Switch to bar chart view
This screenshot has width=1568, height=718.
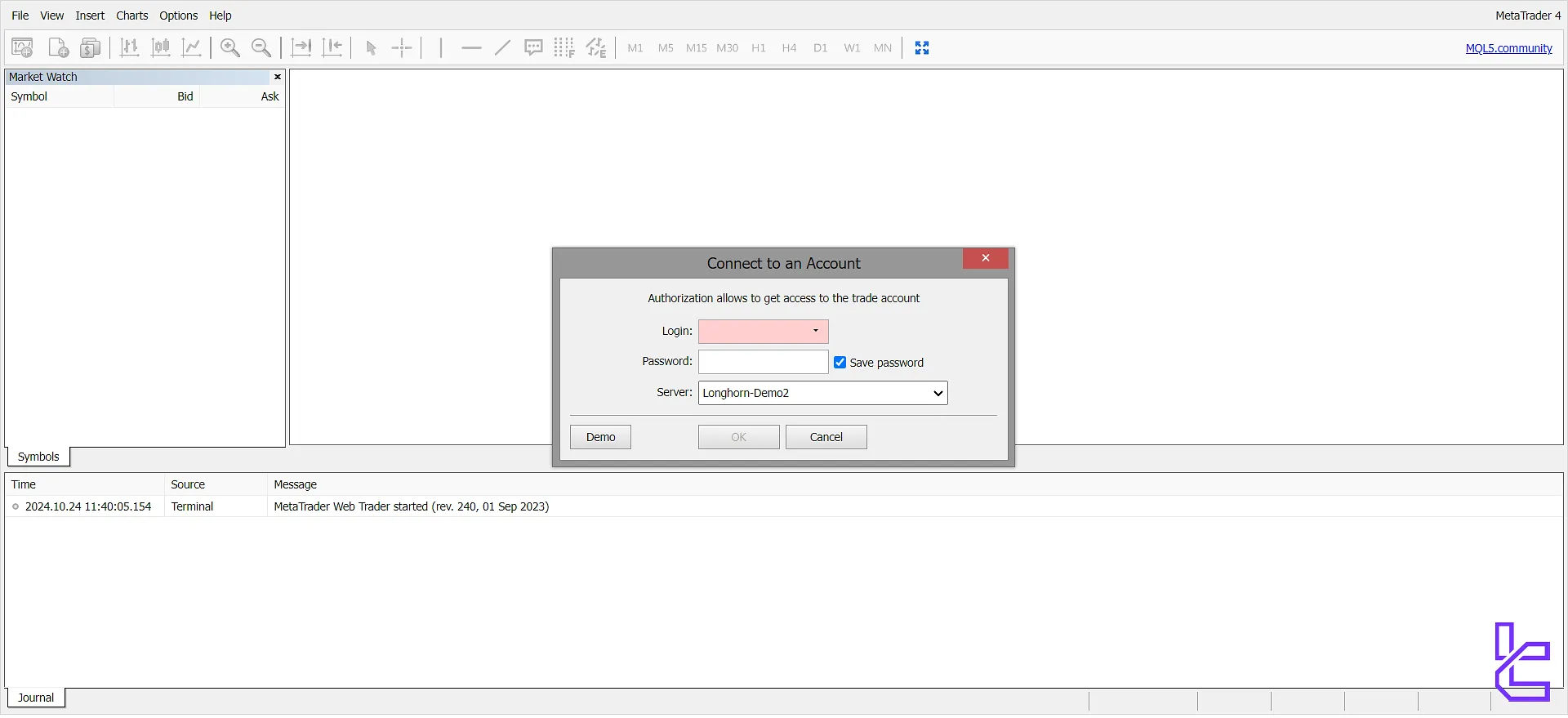(129, 48)
